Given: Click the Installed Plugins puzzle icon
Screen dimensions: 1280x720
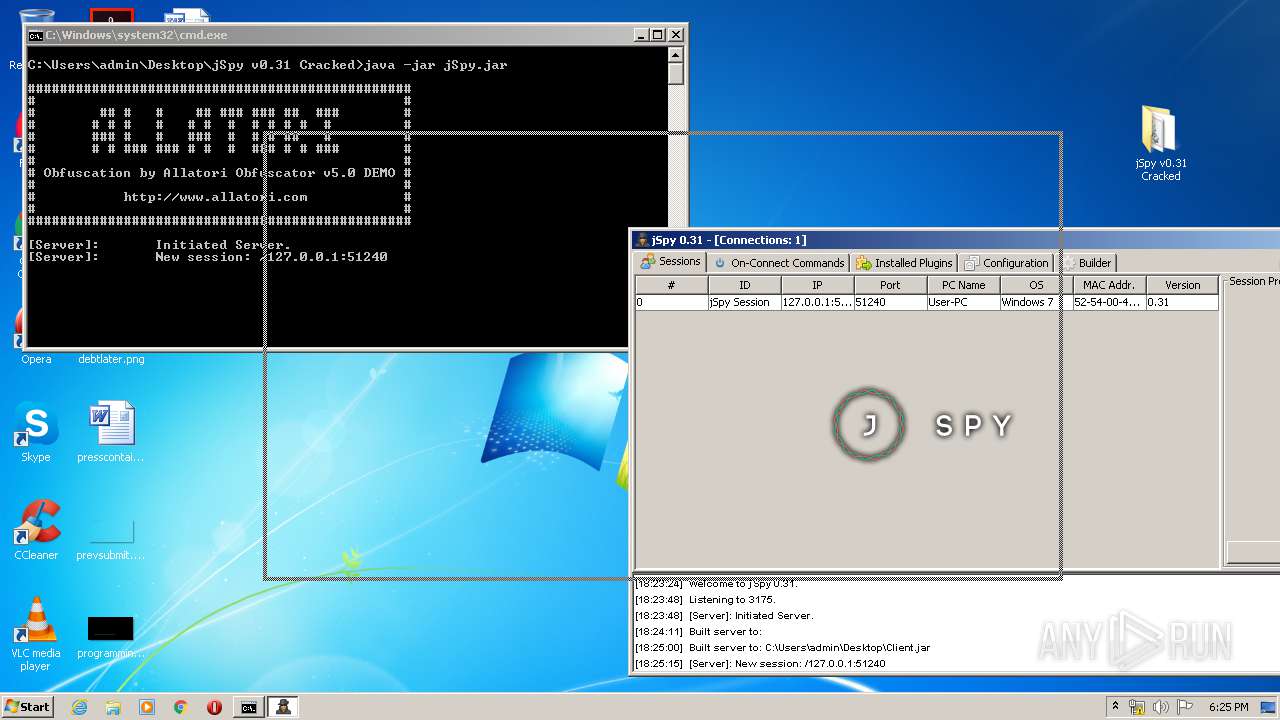Looking at the screenshot, I should click(864, 263).
